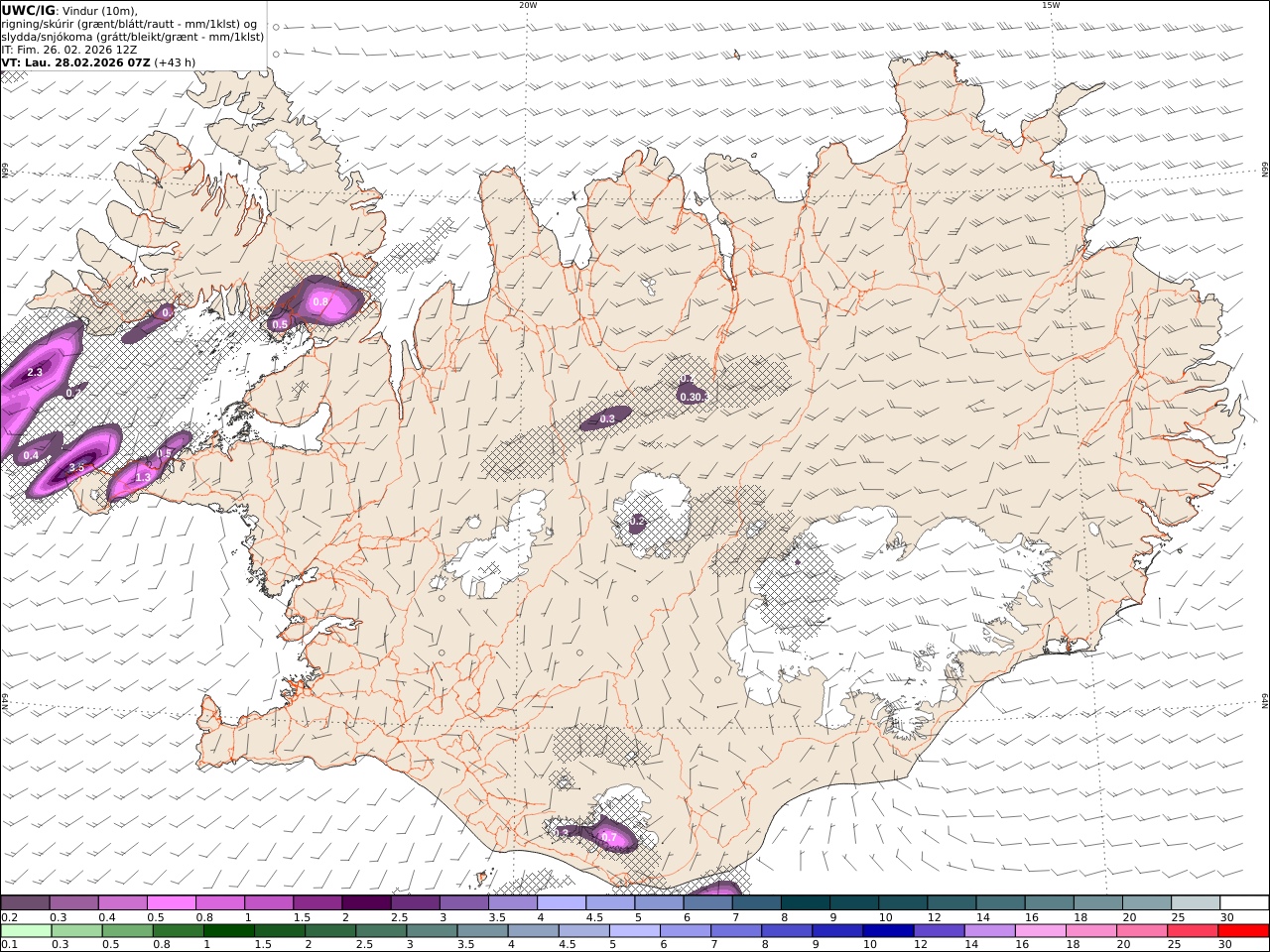Viewport: 1270px width, 952px height.
Task: Select the 18 swatch in the upper snow legend
Action: tap(1099, 902)
